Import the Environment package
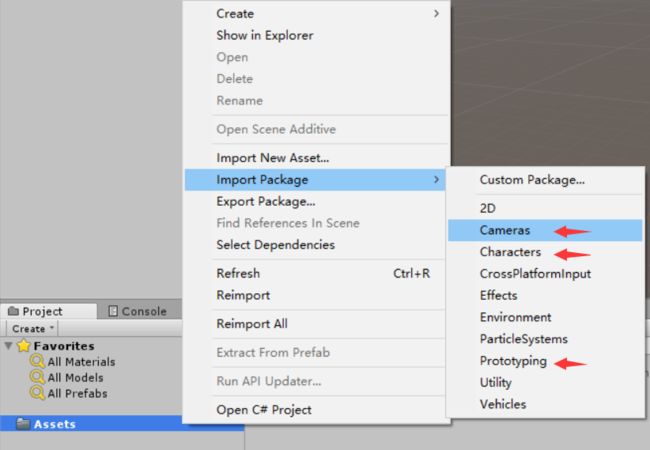 point(545,317)
